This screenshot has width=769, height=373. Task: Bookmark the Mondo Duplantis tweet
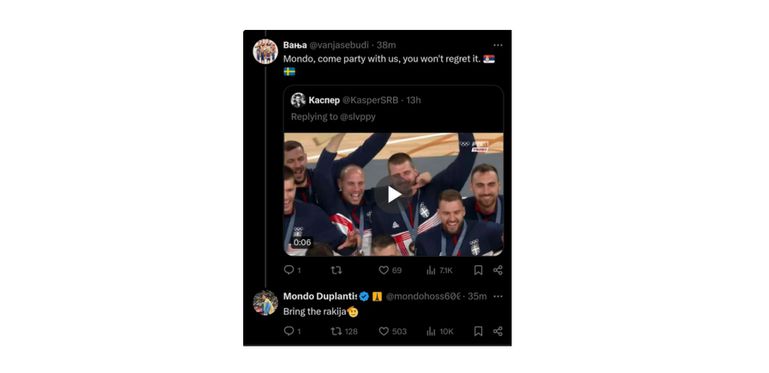[478, 331]
